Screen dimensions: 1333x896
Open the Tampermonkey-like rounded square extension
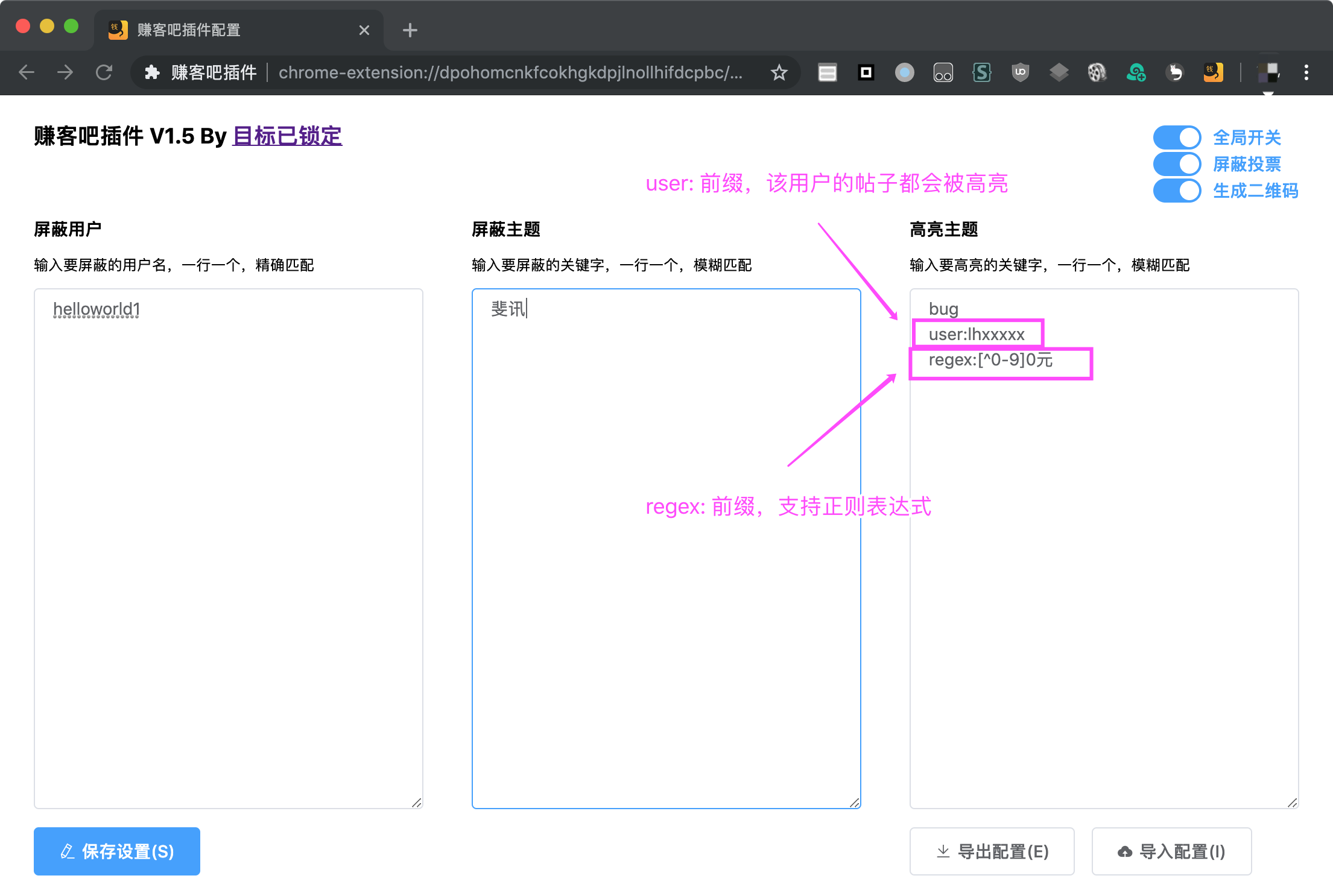pos(943,72)
